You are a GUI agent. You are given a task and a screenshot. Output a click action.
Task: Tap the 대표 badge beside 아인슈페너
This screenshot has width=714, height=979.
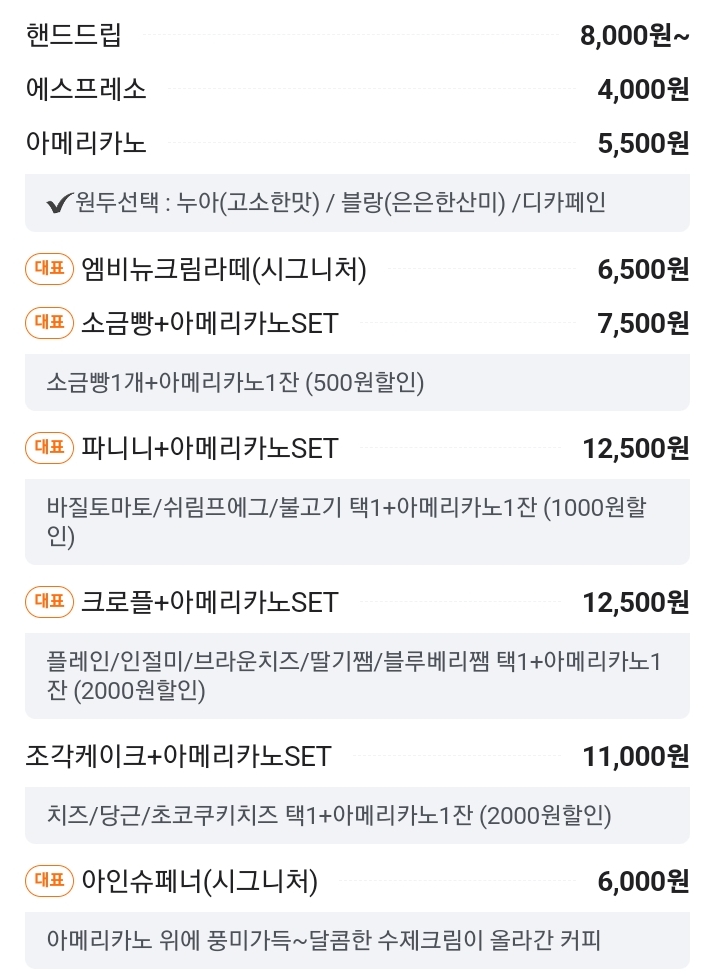coord(49,880)
